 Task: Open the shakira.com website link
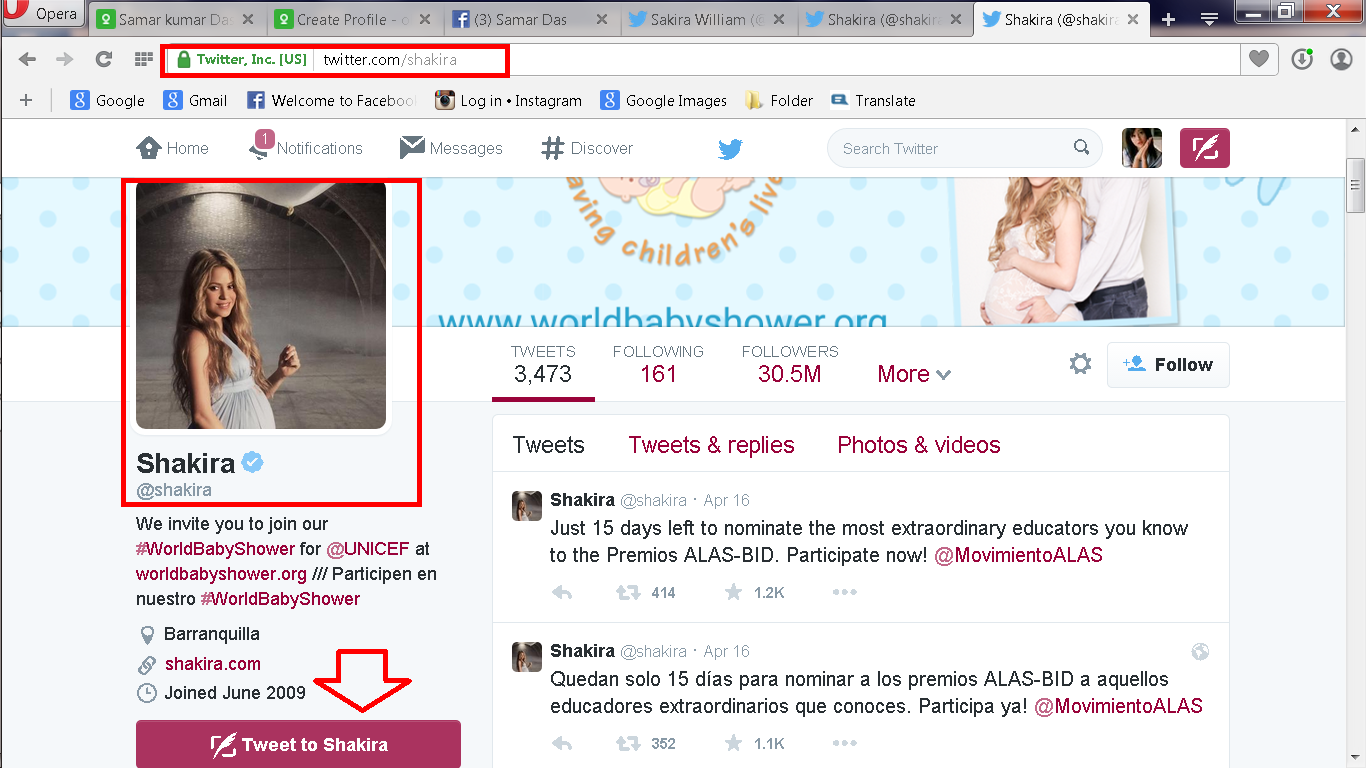pos(213,663)
